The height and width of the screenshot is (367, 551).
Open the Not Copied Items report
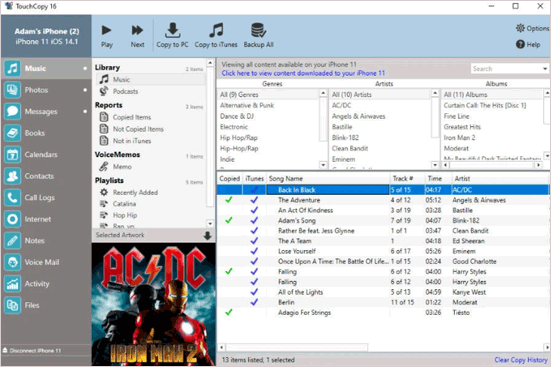tap(150, 129)
